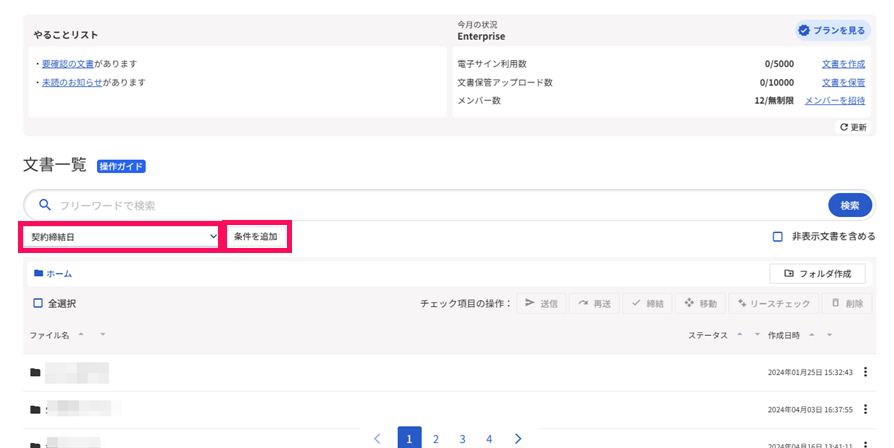894x448 pixels.
Task: Click the 締結 action button
Action: click(x=647, y=303)
